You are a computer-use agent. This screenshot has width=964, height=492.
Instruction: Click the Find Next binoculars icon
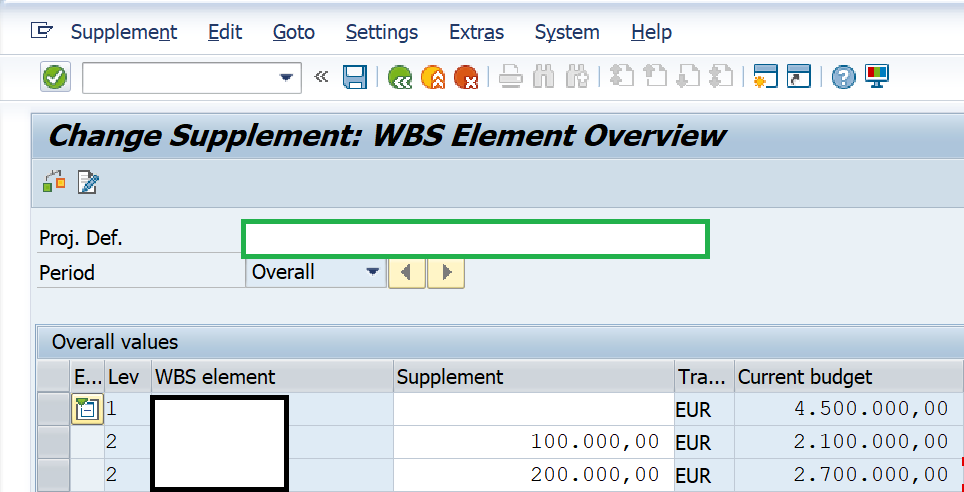click(577, 77)
